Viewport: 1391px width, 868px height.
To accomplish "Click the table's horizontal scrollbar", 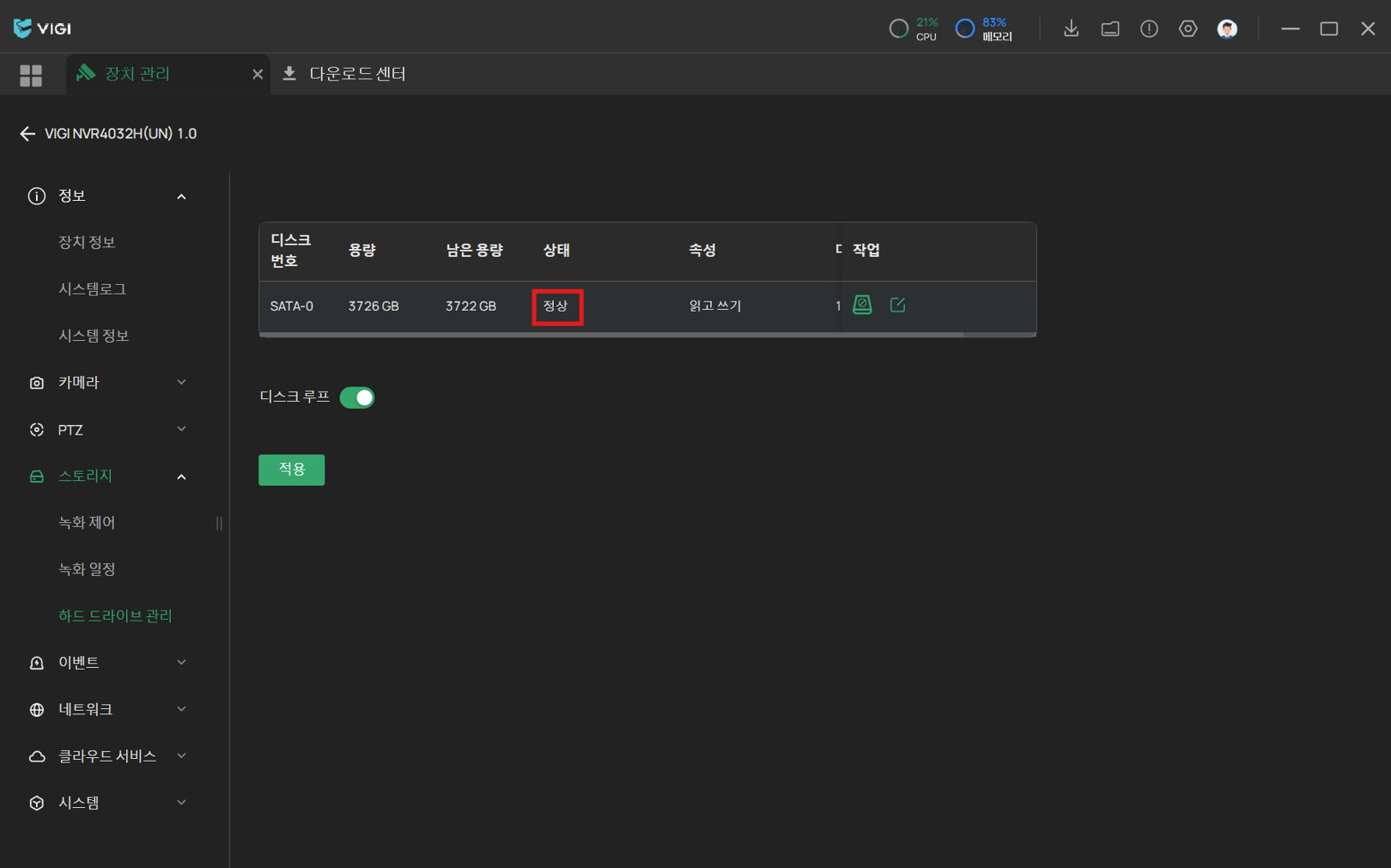I will point(610,335).
